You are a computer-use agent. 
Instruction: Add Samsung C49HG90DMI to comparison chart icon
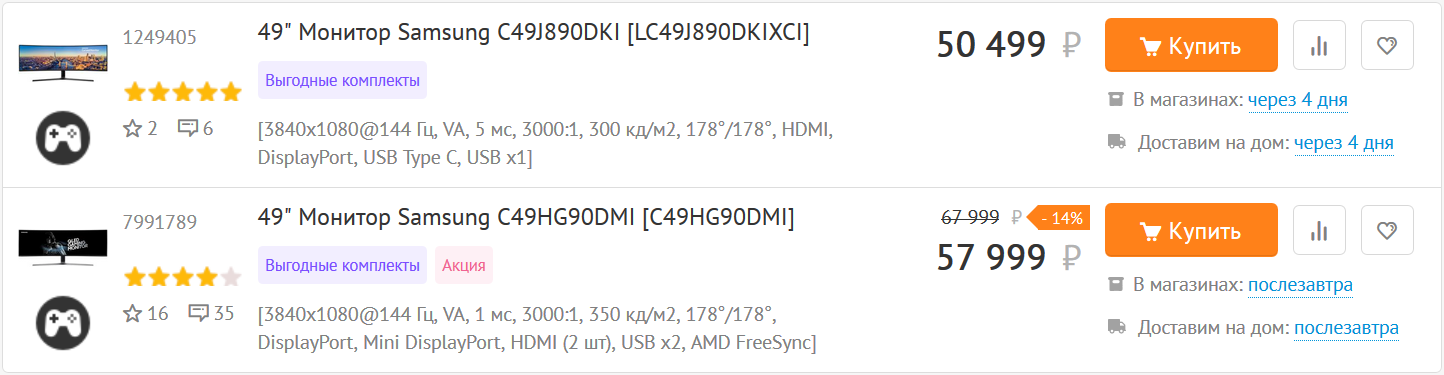click(1319, 231)
